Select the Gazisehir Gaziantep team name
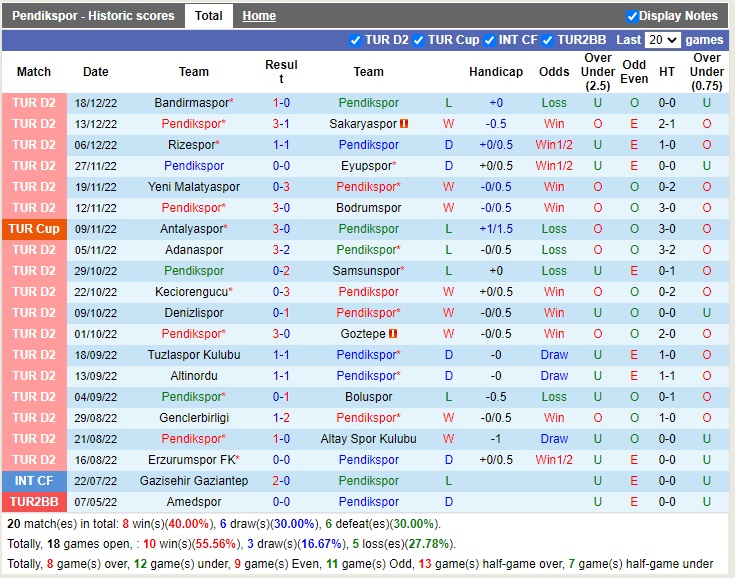Image resolution: width=736 pixels, height=578 pixels. pyautogui.click(x=193, y=481)
